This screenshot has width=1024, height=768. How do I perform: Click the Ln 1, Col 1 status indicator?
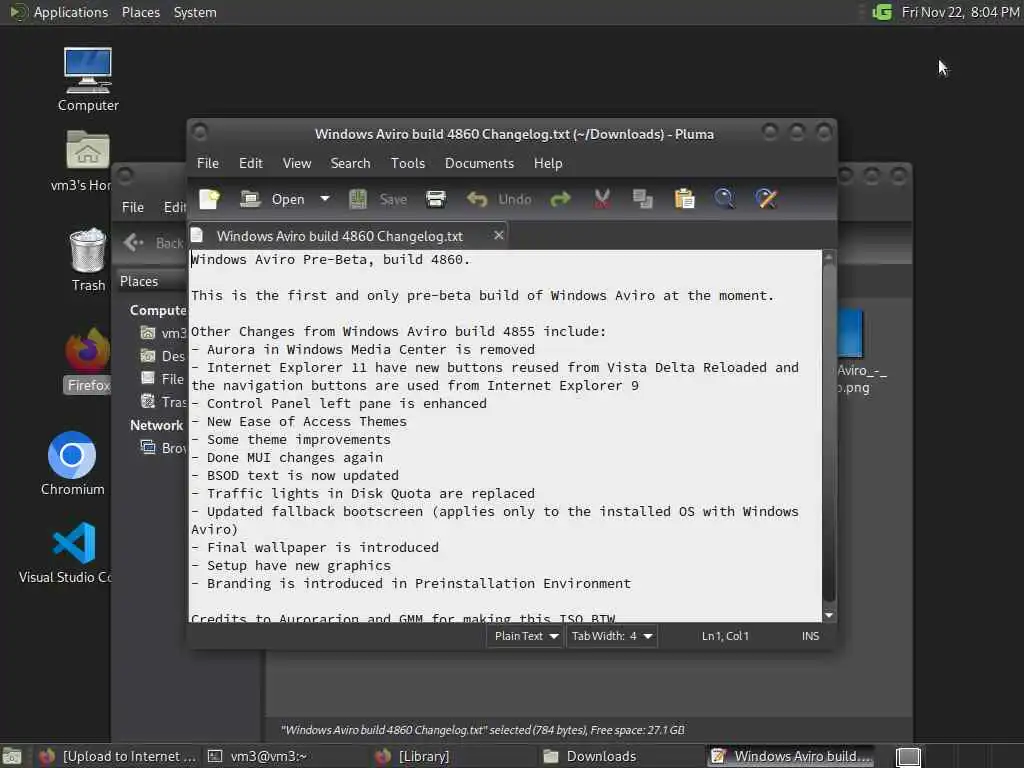click(725, 636)
